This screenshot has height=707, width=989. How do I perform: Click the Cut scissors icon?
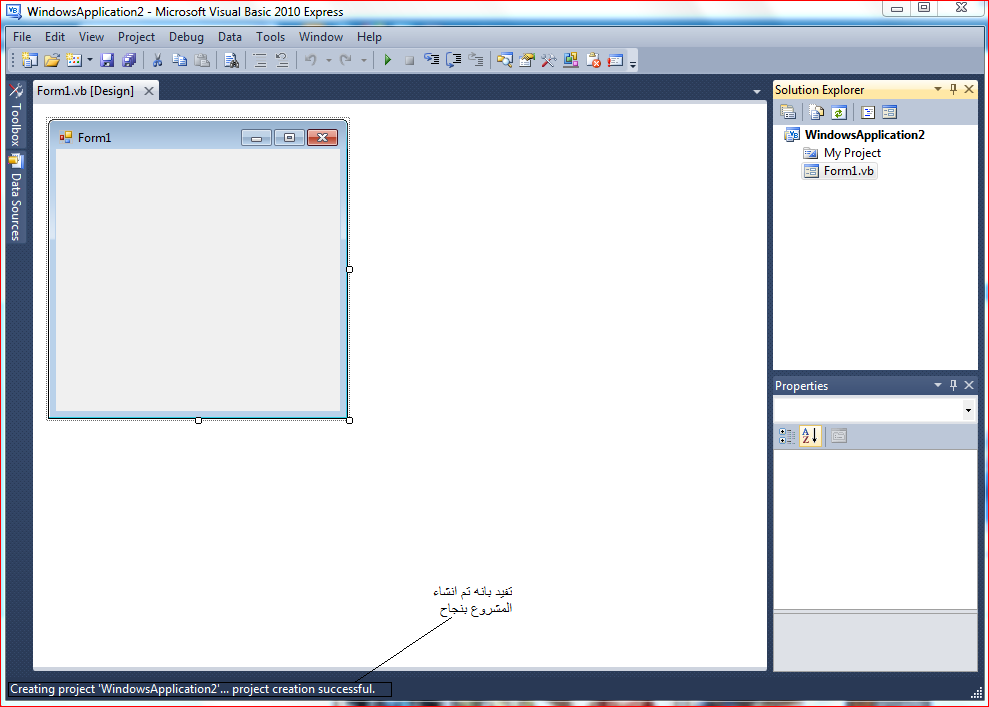(x=158, y=60)
